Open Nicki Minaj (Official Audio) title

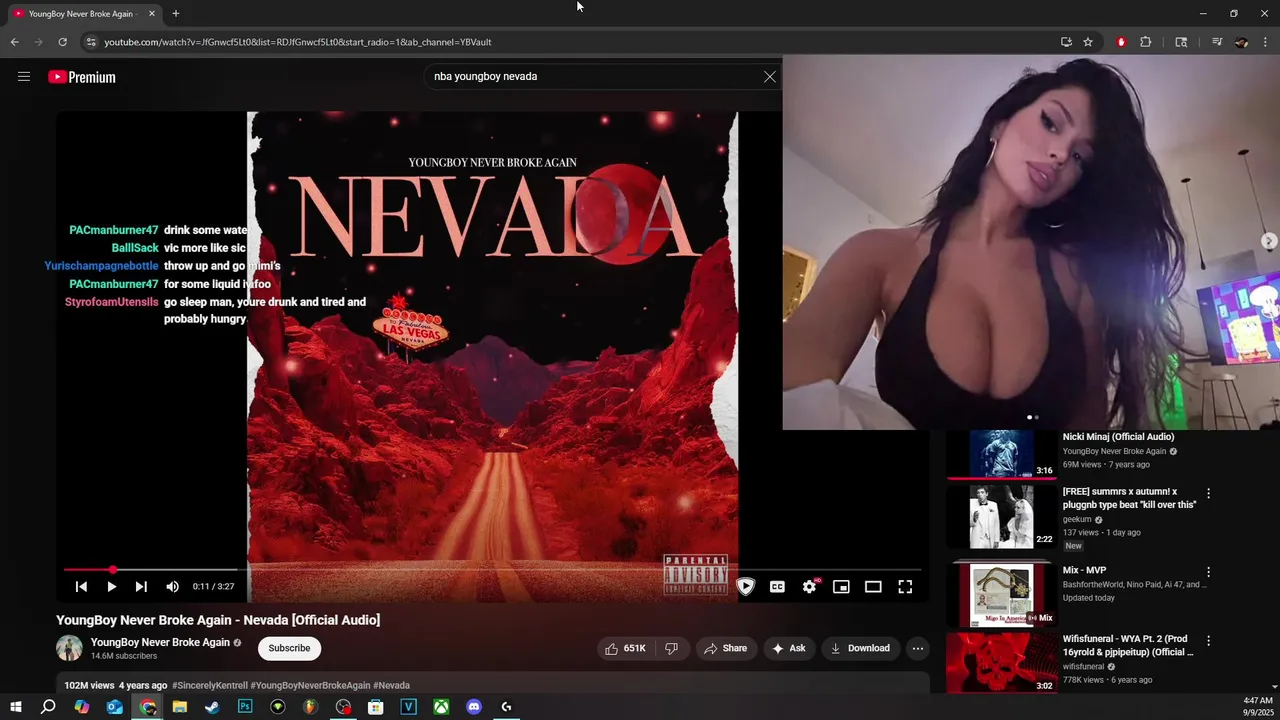(1118, 437)
